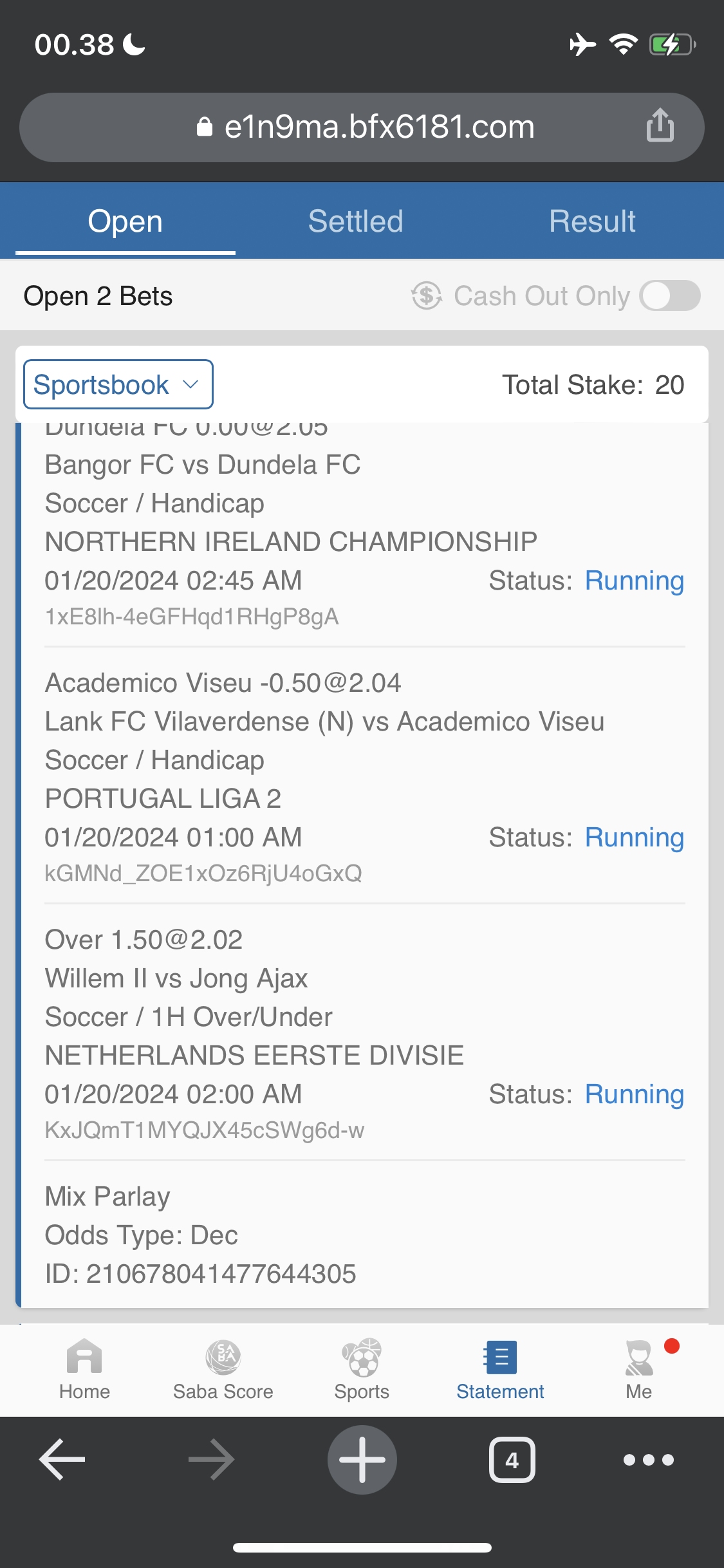Switch to the Result tab
The width and height of the screenshot is (724, 1568).
pos(592,221)
